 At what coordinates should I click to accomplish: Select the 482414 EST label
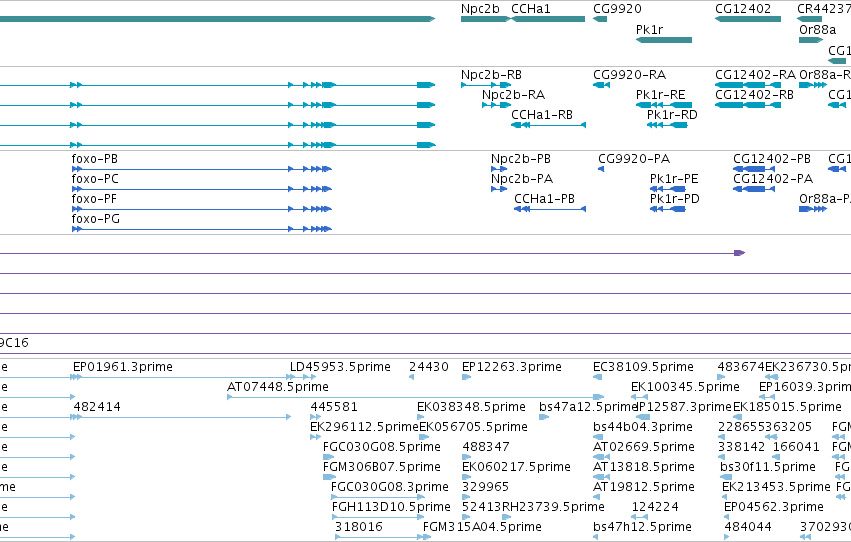(x=97, y=407)
